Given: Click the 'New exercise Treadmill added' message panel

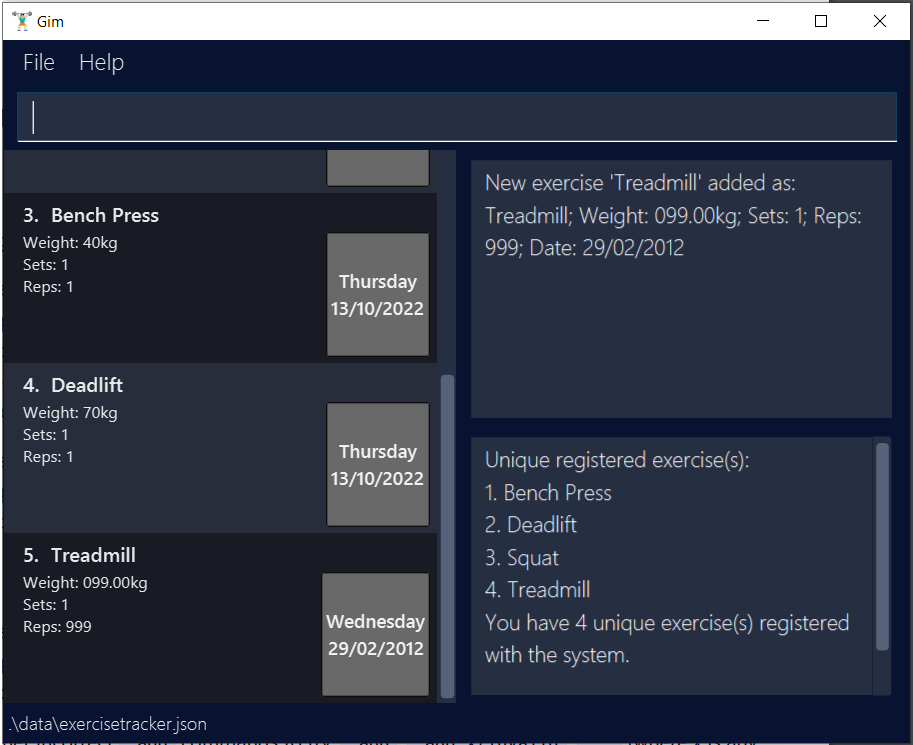Looking at the screenshot, I should click(x=680, y=288).
